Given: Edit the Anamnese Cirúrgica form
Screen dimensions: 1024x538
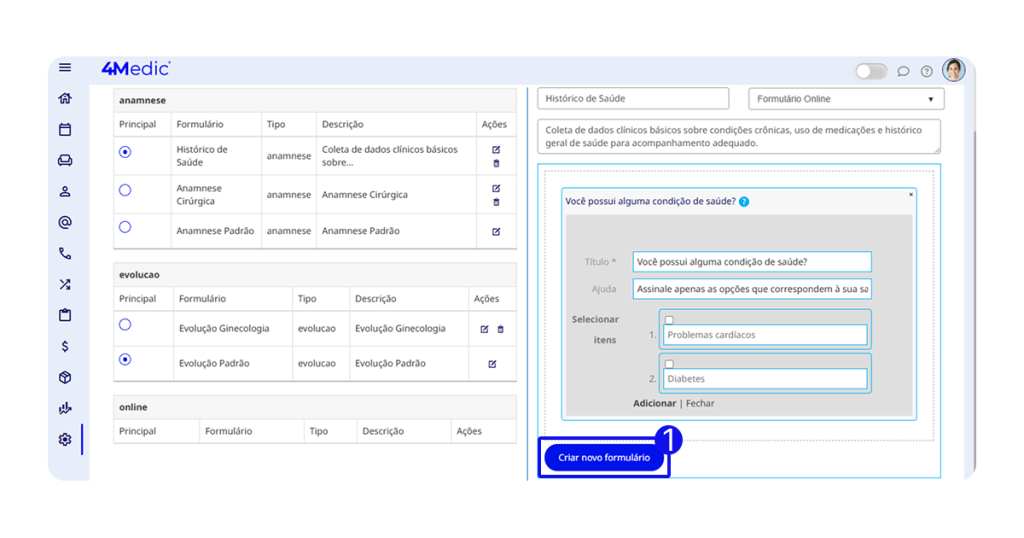Looking at the screenshot, I should point(496,188).
